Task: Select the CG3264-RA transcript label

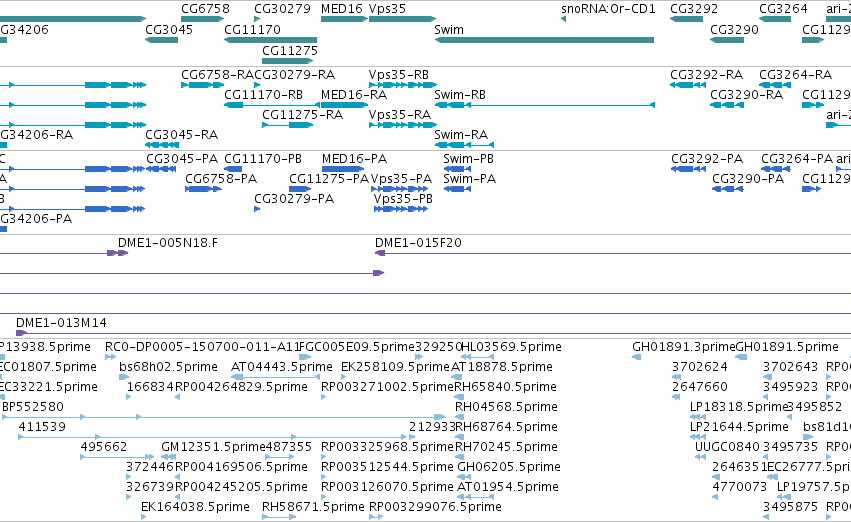Action: click(x=796, y=74)
